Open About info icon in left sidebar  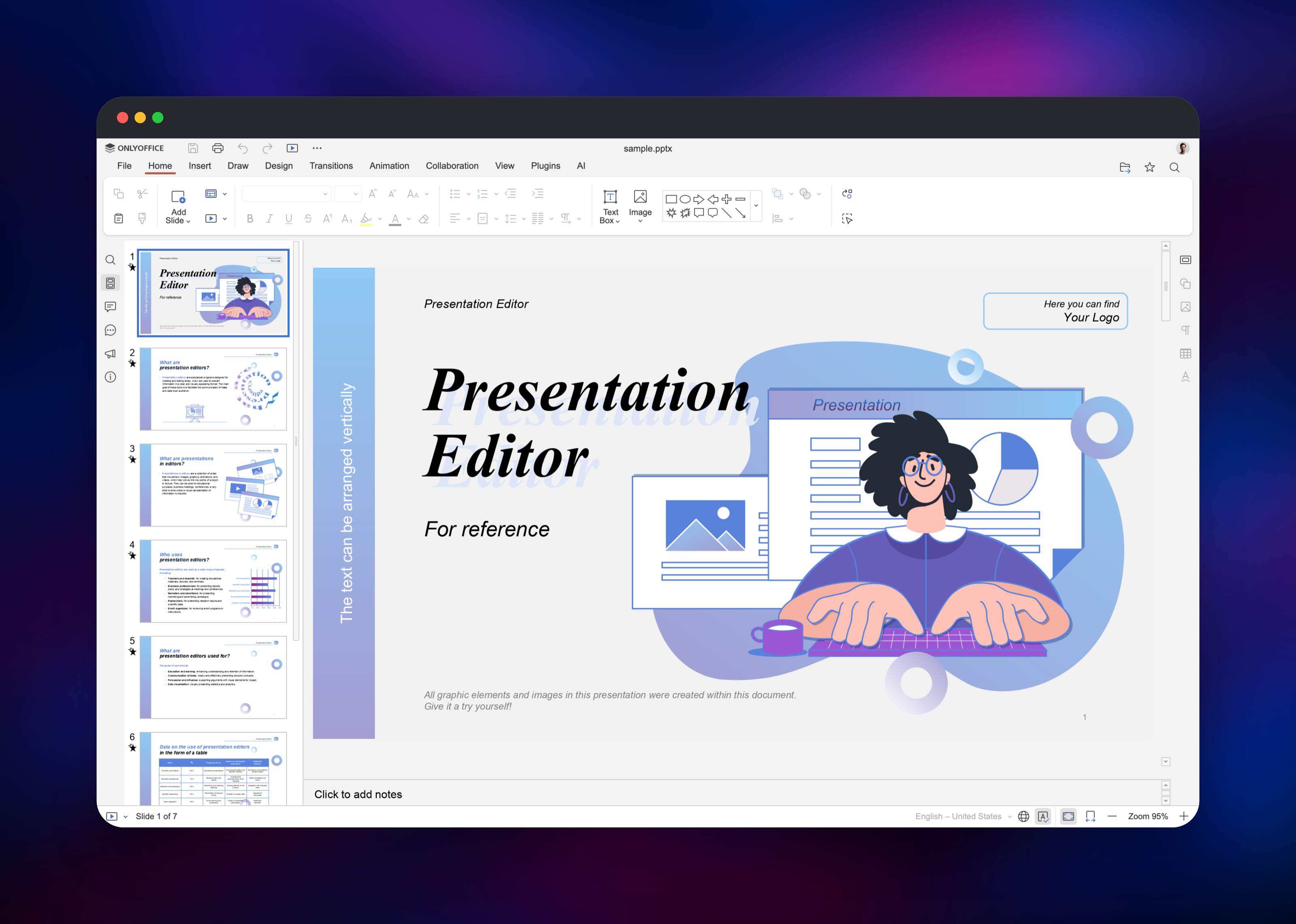111,377
